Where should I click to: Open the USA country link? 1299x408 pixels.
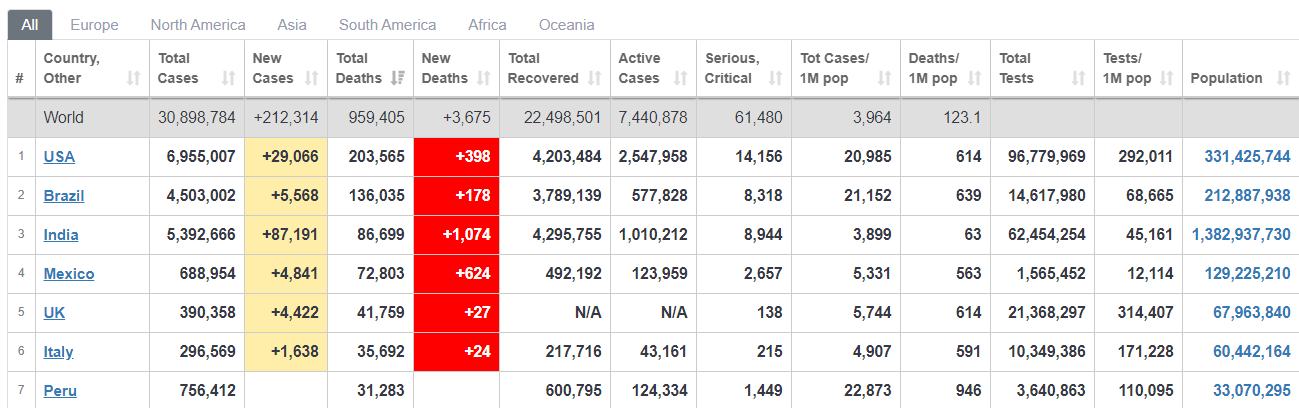pos(59,157)
